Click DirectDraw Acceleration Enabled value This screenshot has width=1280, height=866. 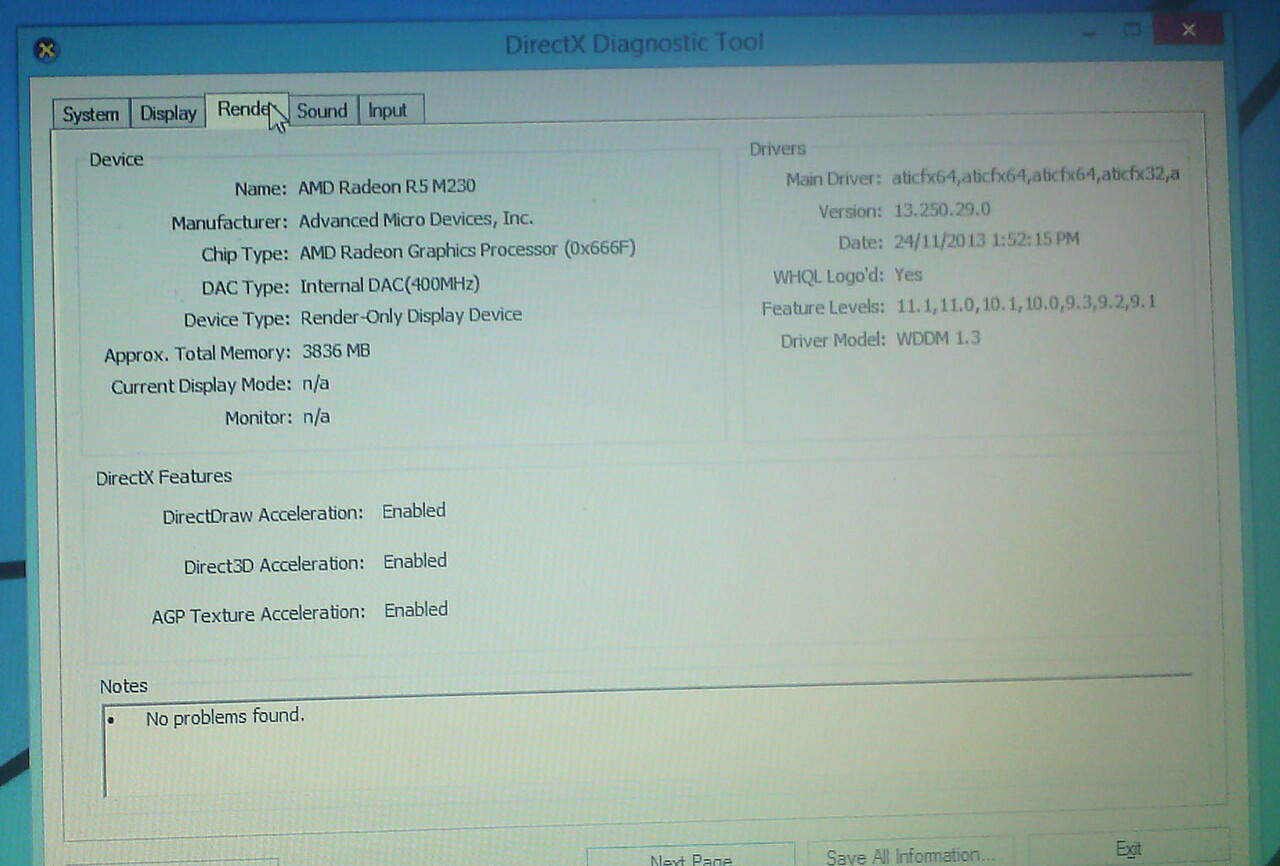[x=414, y=511]
